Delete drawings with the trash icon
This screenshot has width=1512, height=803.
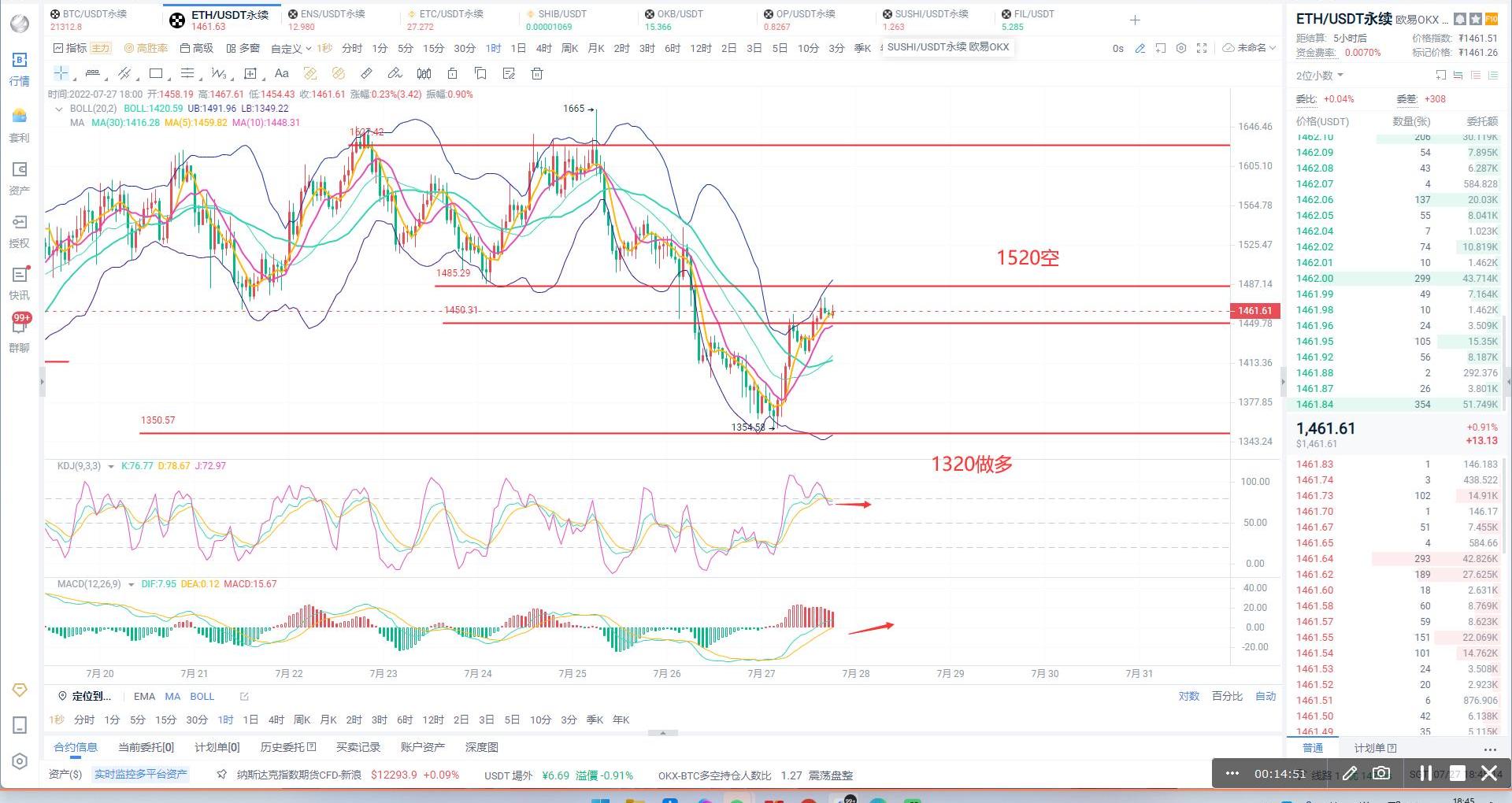coord(537,73)
